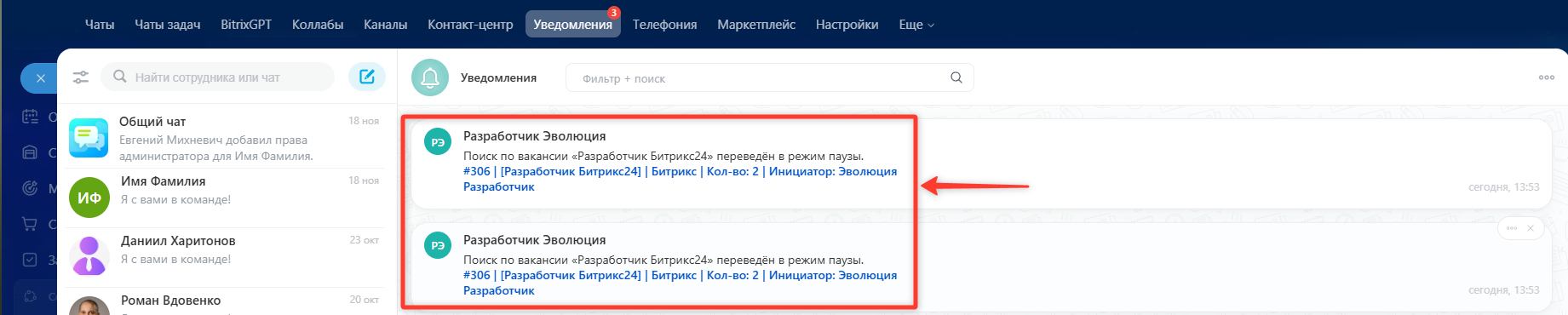Open the second notification's three-dots options
This screenshot has height=315, width=1568.
tap(1512, 228)
